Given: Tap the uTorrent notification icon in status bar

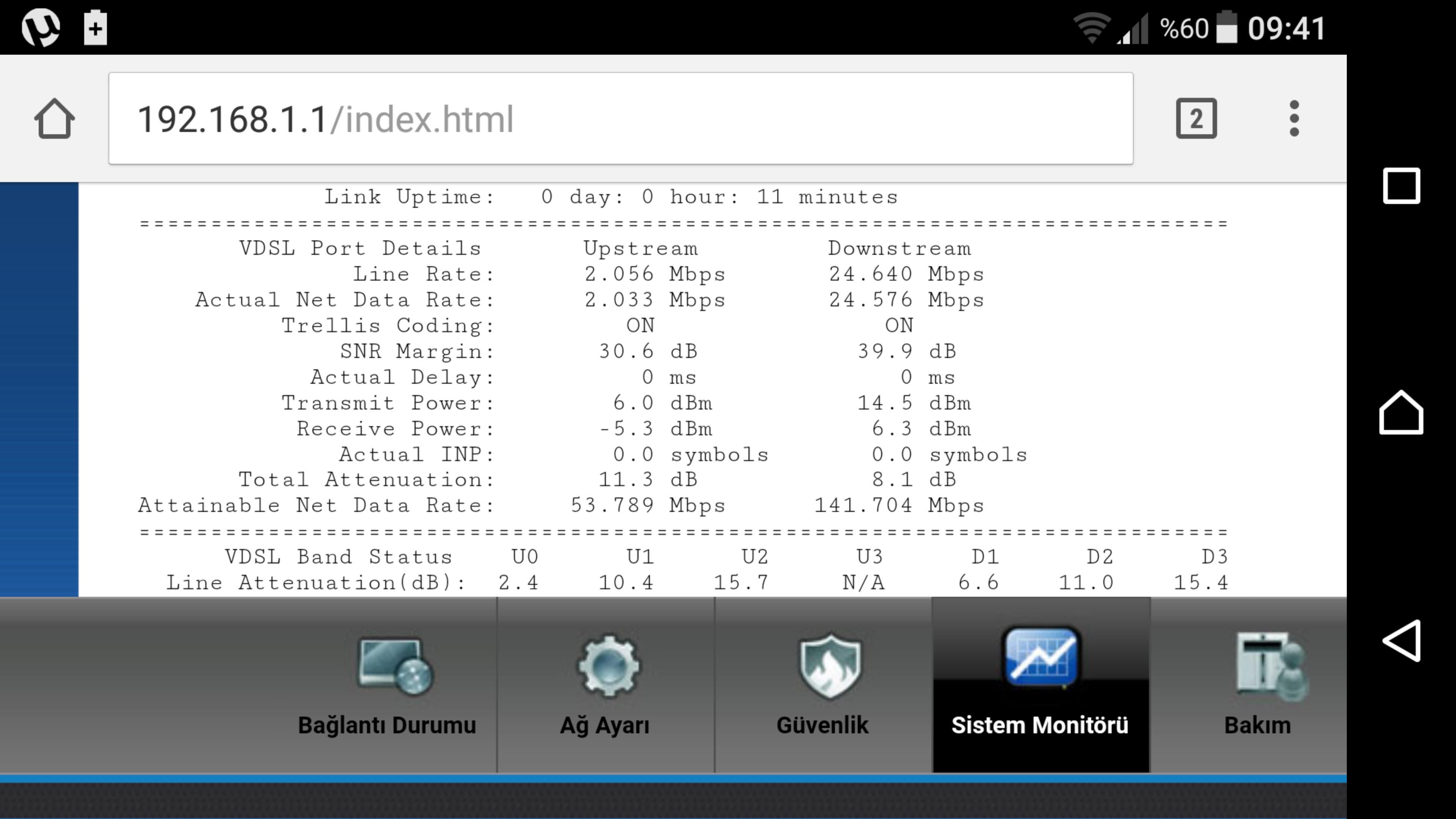Looking at the screenshot, I should coord(41,27).
